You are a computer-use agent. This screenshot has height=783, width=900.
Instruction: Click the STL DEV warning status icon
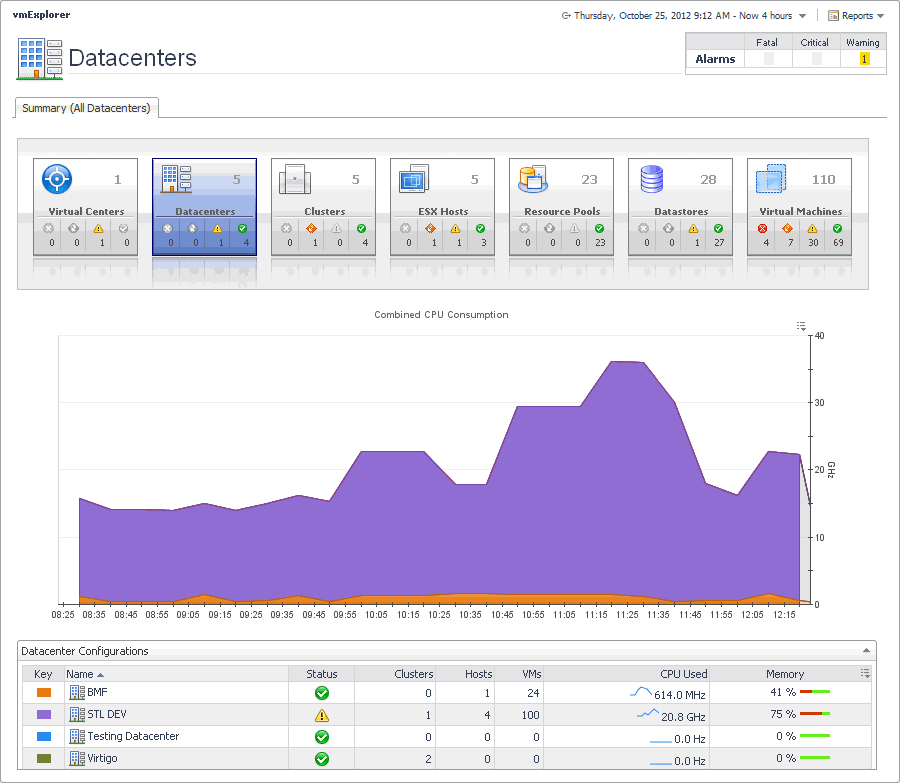coord(322,715)
